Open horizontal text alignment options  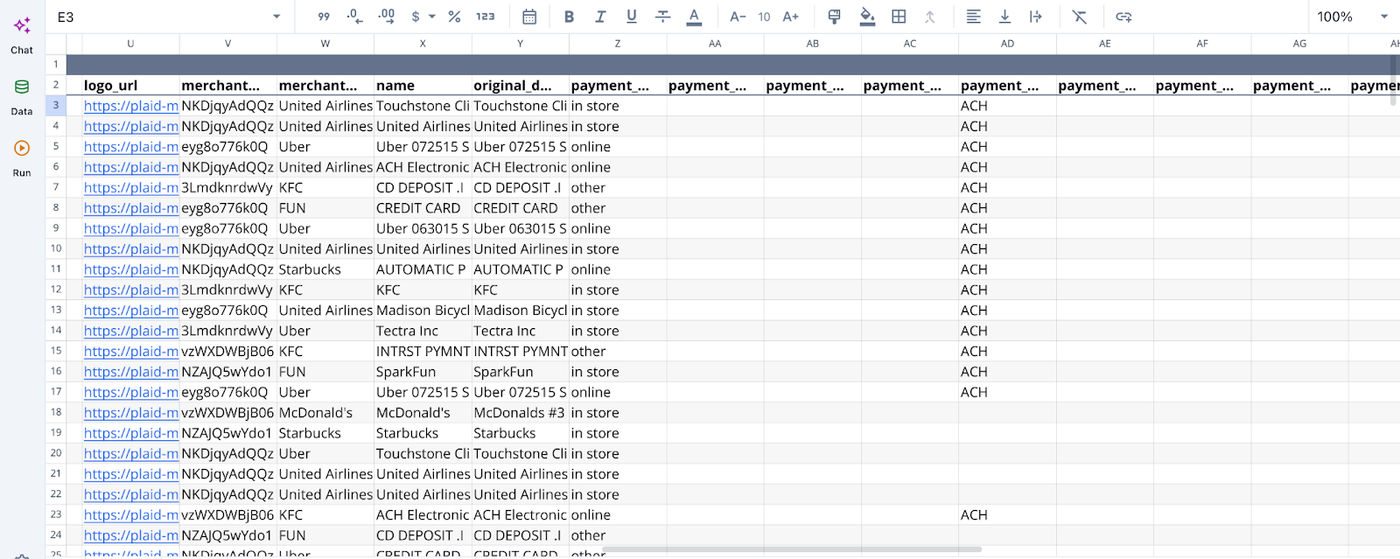[973, 16]
